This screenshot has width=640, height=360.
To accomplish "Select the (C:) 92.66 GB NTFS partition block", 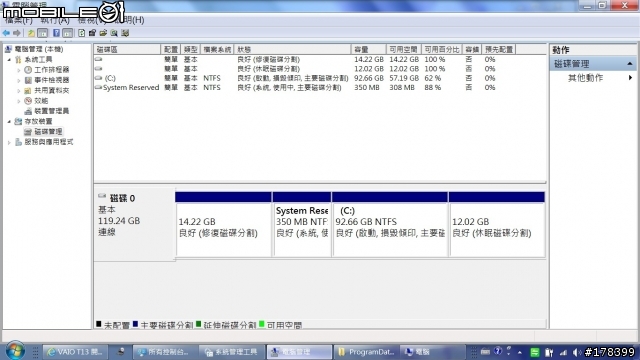I will coord(390,224).
